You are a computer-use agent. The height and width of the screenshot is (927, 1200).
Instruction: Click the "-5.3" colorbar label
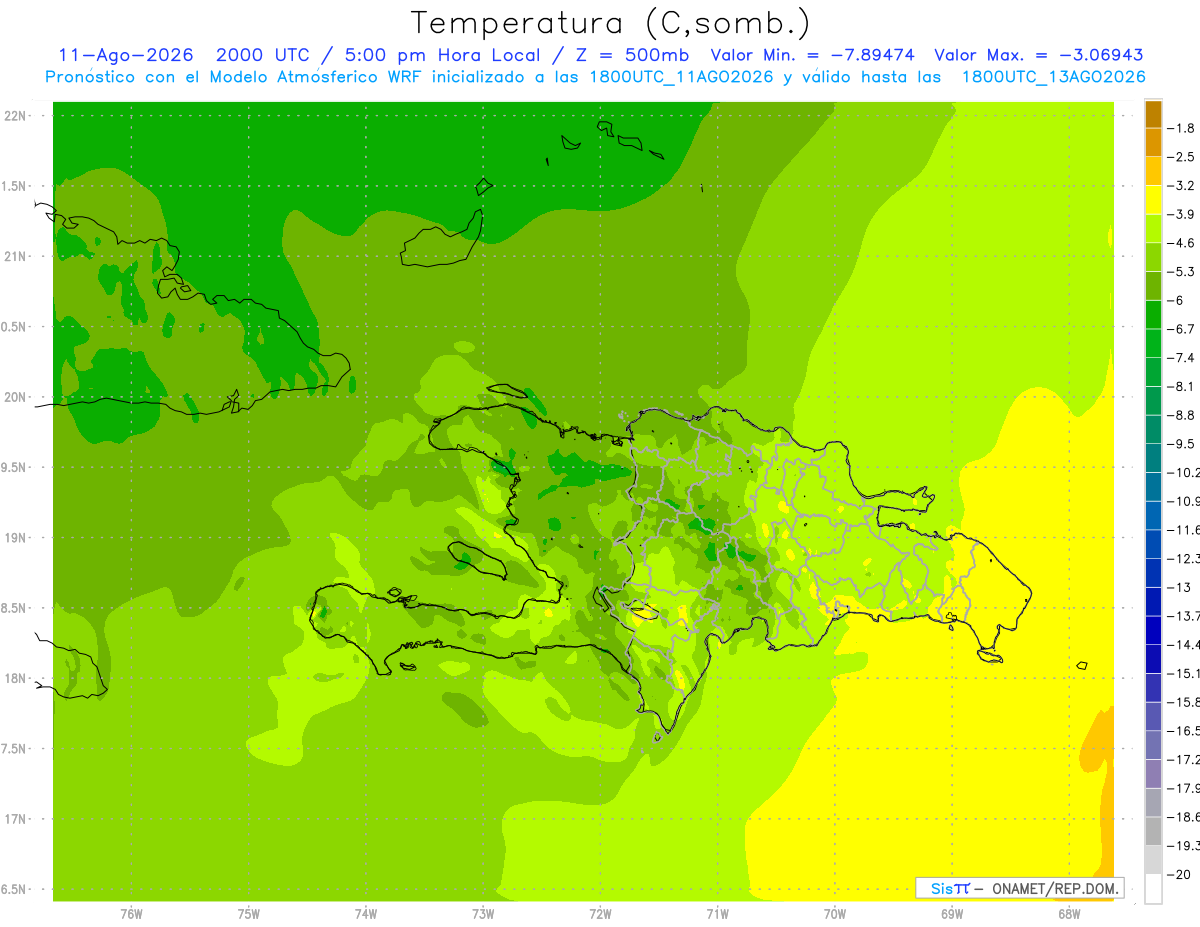[1182, 272]
